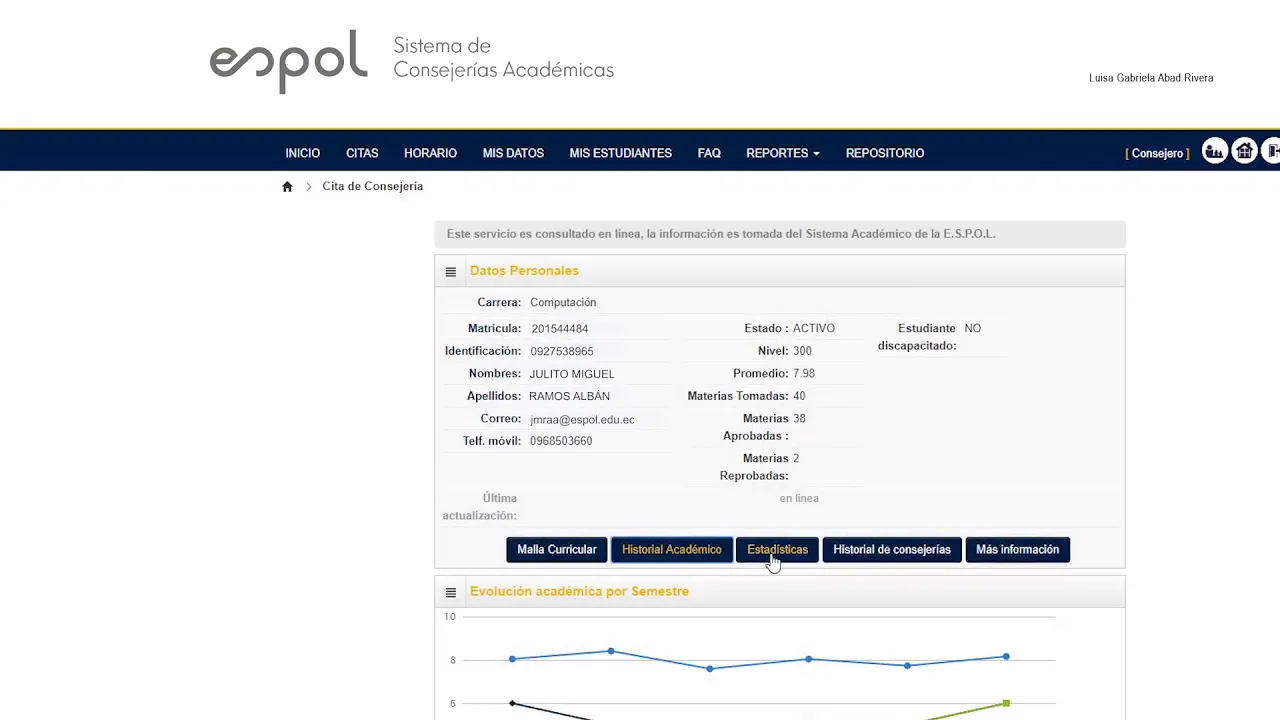Click the logout door icon
Image resolution: width=1280 pixels, height=720 pixels.
(1272, 152)
